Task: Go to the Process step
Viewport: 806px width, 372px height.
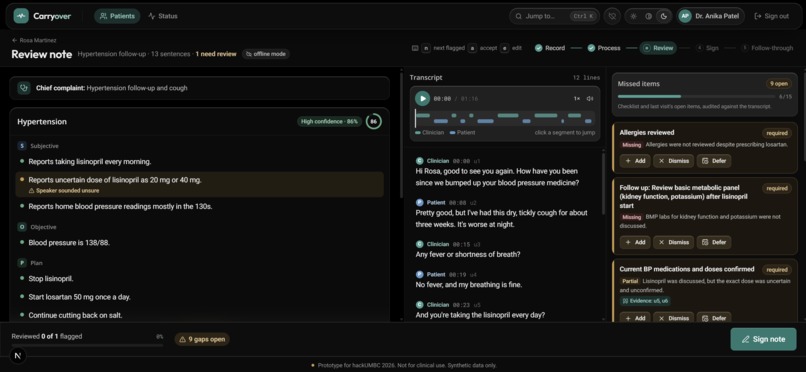Action: click(x=604, y=48)
